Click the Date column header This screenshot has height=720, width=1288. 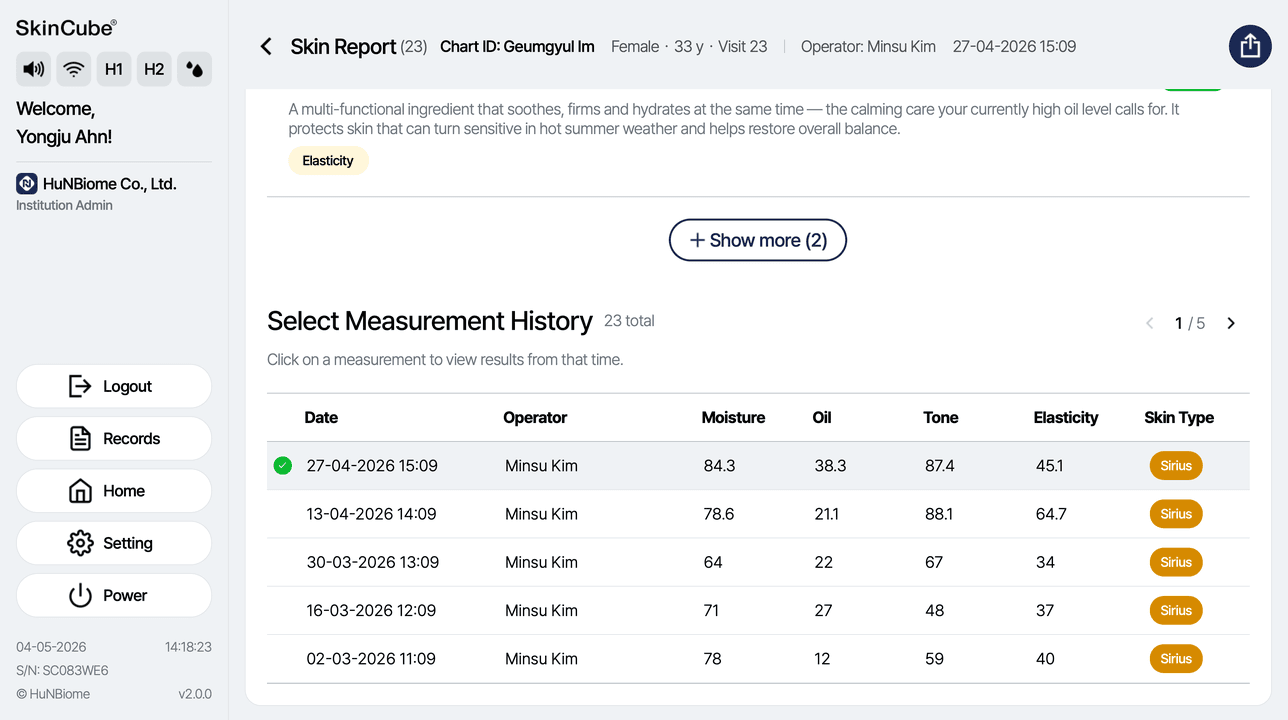[321, 417]
